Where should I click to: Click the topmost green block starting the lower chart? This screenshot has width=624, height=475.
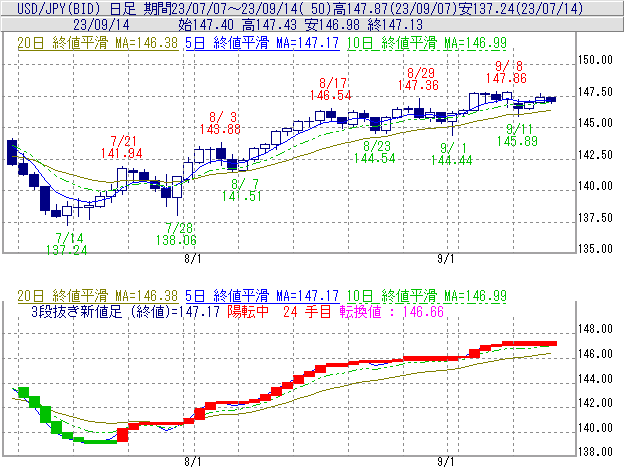coord(23,392)
